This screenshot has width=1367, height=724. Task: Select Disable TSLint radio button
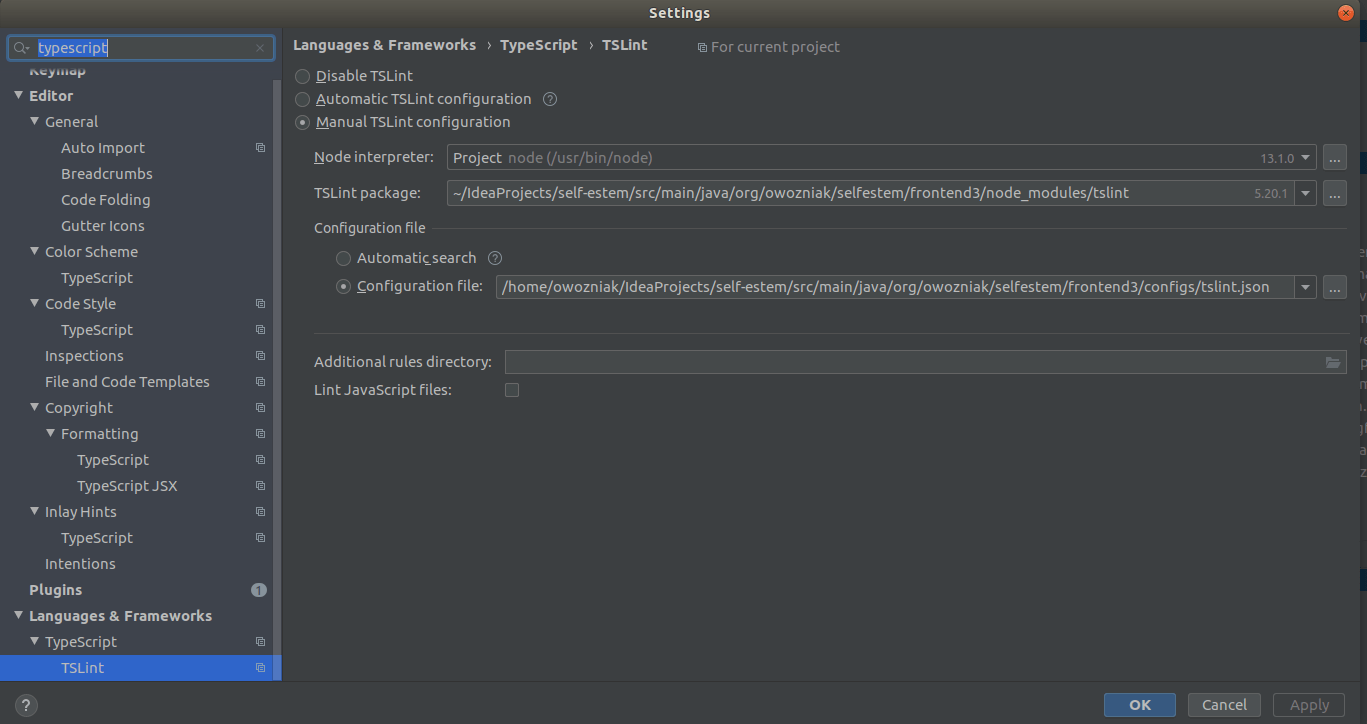[x=302, y=76]
